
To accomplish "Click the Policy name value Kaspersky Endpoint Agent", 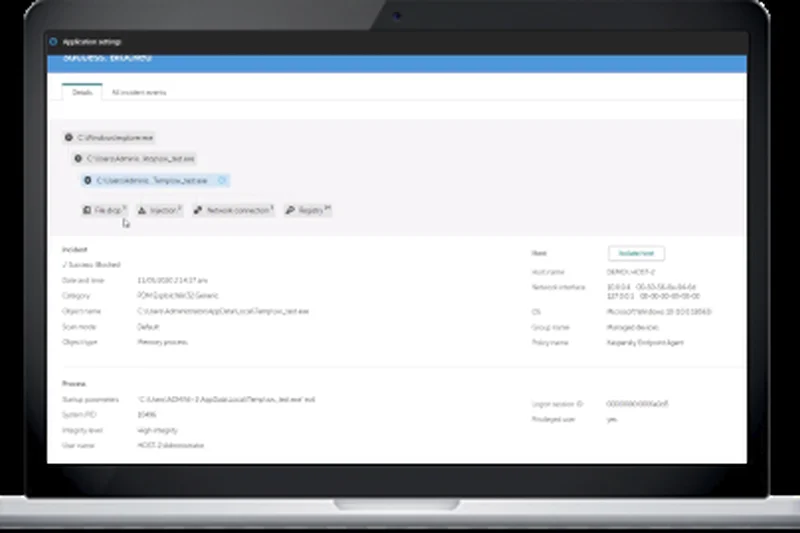I will (x=645, y=343).
